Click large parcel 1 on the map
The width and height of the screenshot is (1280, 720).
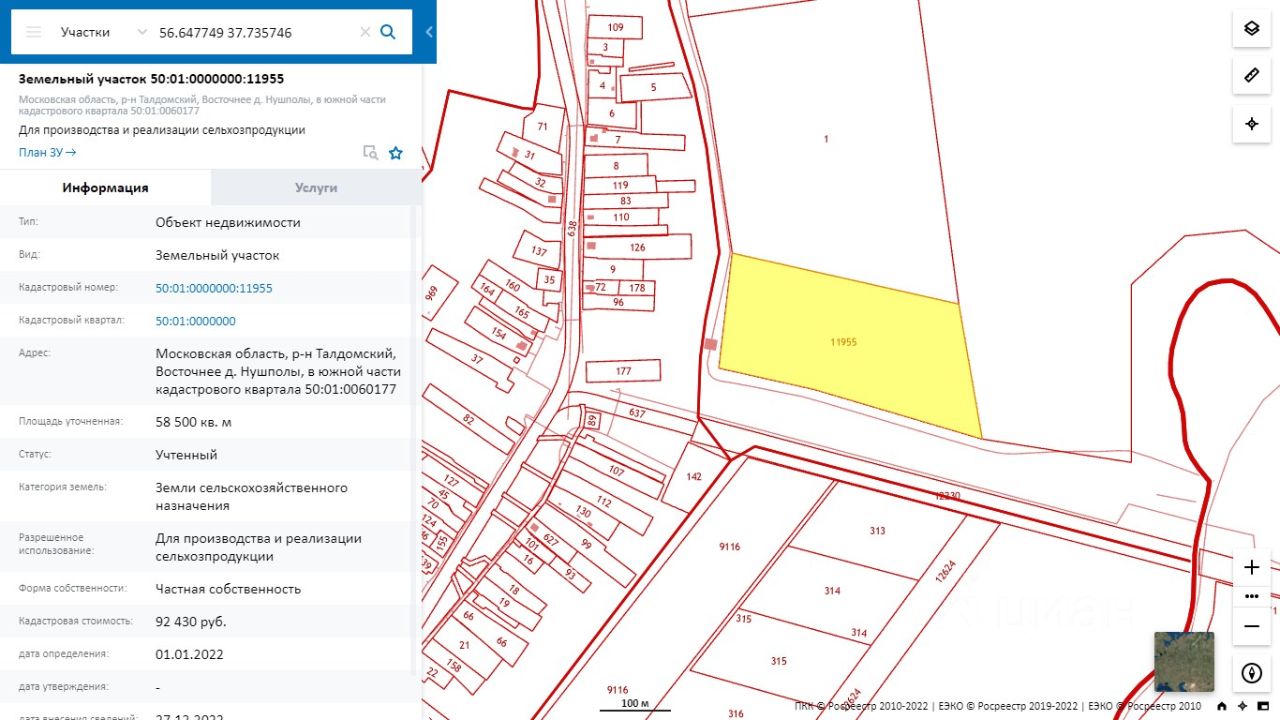click(x=826, y=139)
